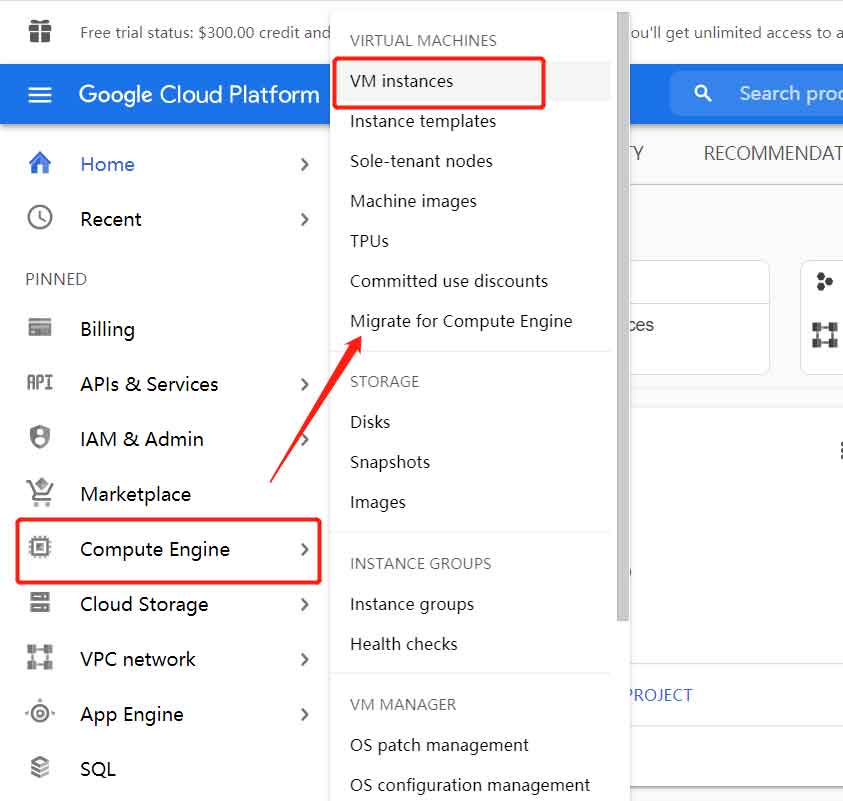Open Marketplace in the sidebar
The height and width of the screenshot is (801, 843).
[135, 495]
